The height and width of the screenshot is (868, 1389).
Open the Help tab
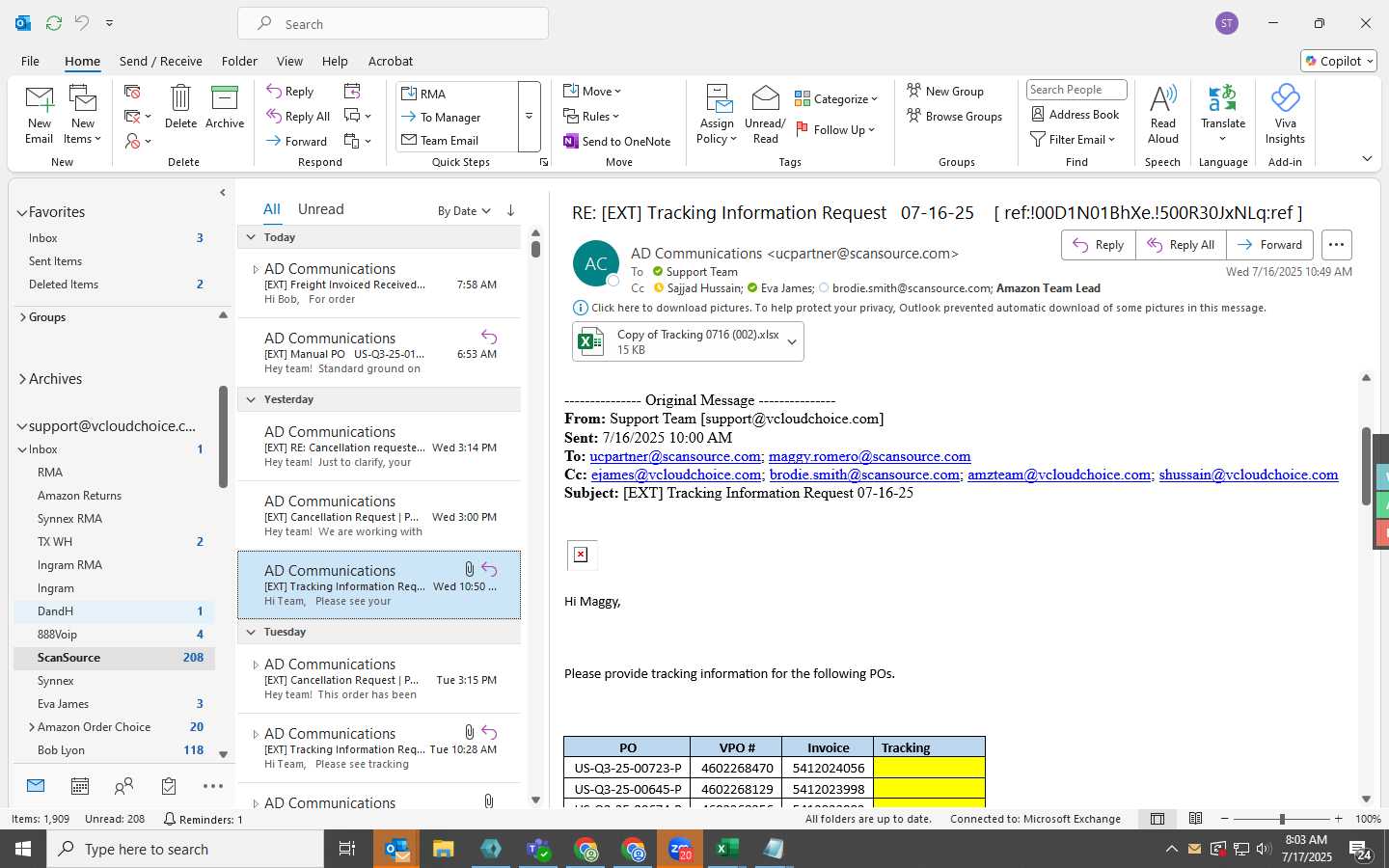click(335, 61)
